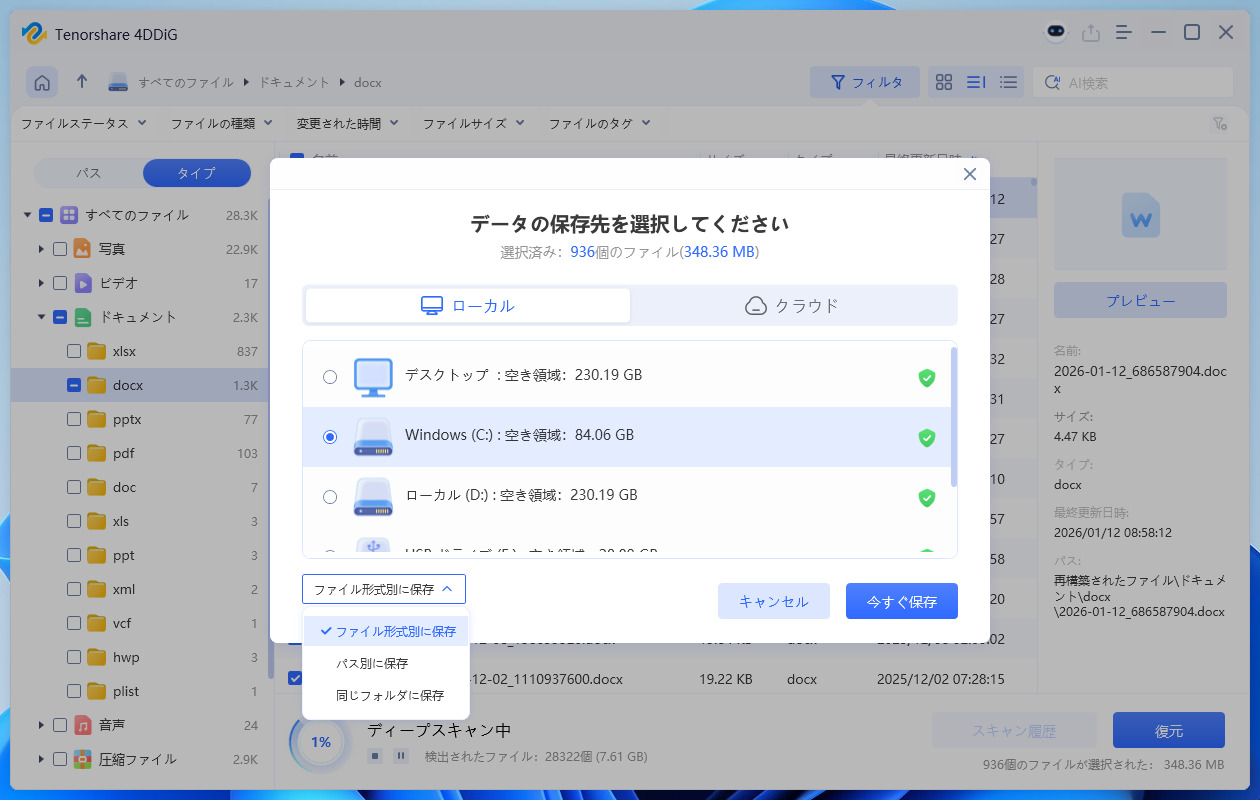Open the ファイルの種類 filter dropdown
Viewport: 1260px width, 800px height.
click(221, 124)
